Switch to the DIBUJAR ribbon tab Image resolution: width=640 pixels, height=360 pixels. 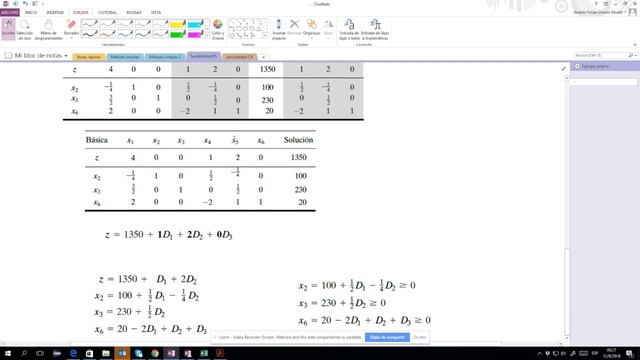pyautogui.click(x=80, y=13)
